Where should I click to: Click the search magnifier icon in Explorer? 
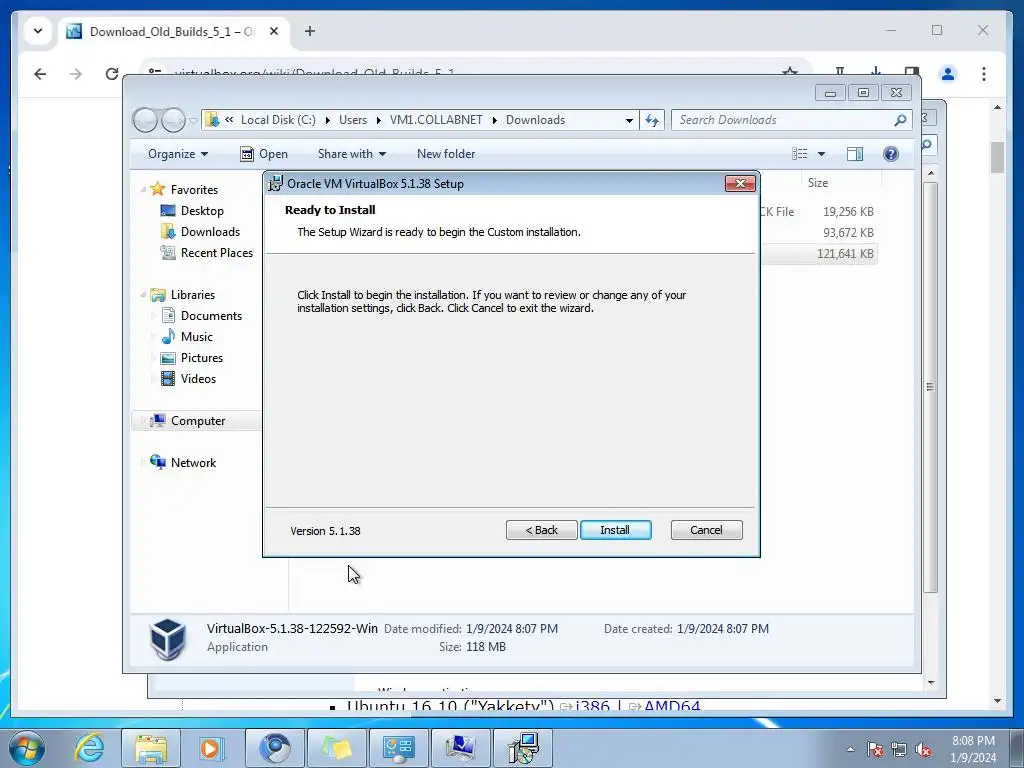click(x=901, y=120)
